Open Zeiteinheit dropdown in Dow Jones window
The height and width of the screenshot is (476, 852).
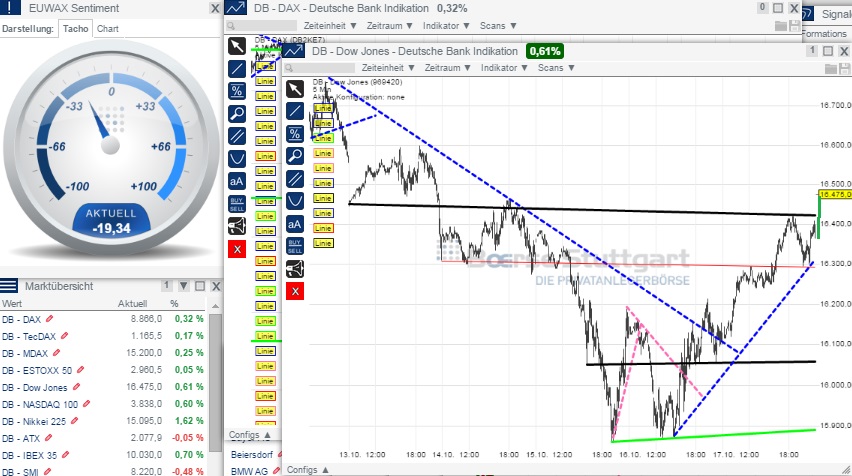[x=388, y=68]
